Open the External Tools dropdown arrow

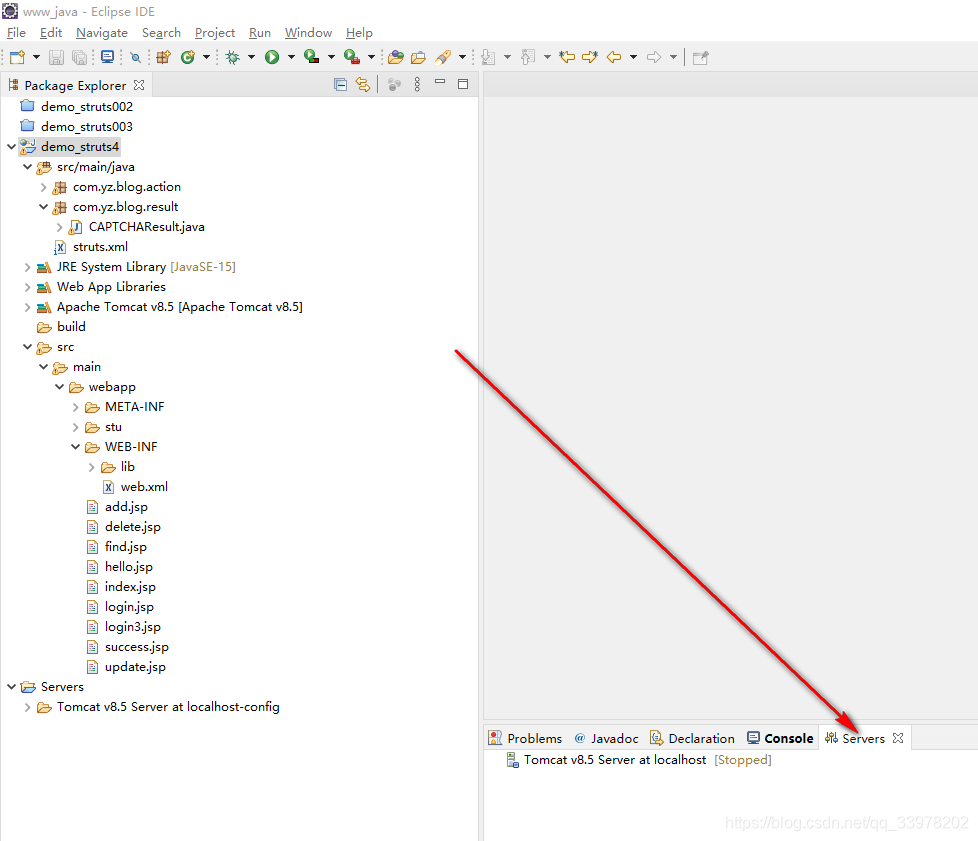(371, 57)
